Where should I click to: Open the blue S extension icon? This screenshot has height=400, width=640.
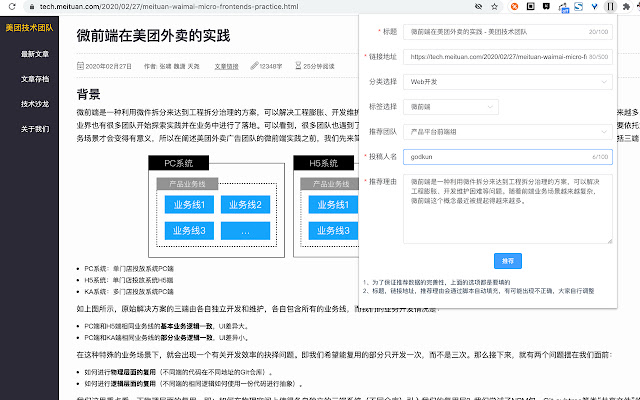pyautogui.click(x=578, y=7)
